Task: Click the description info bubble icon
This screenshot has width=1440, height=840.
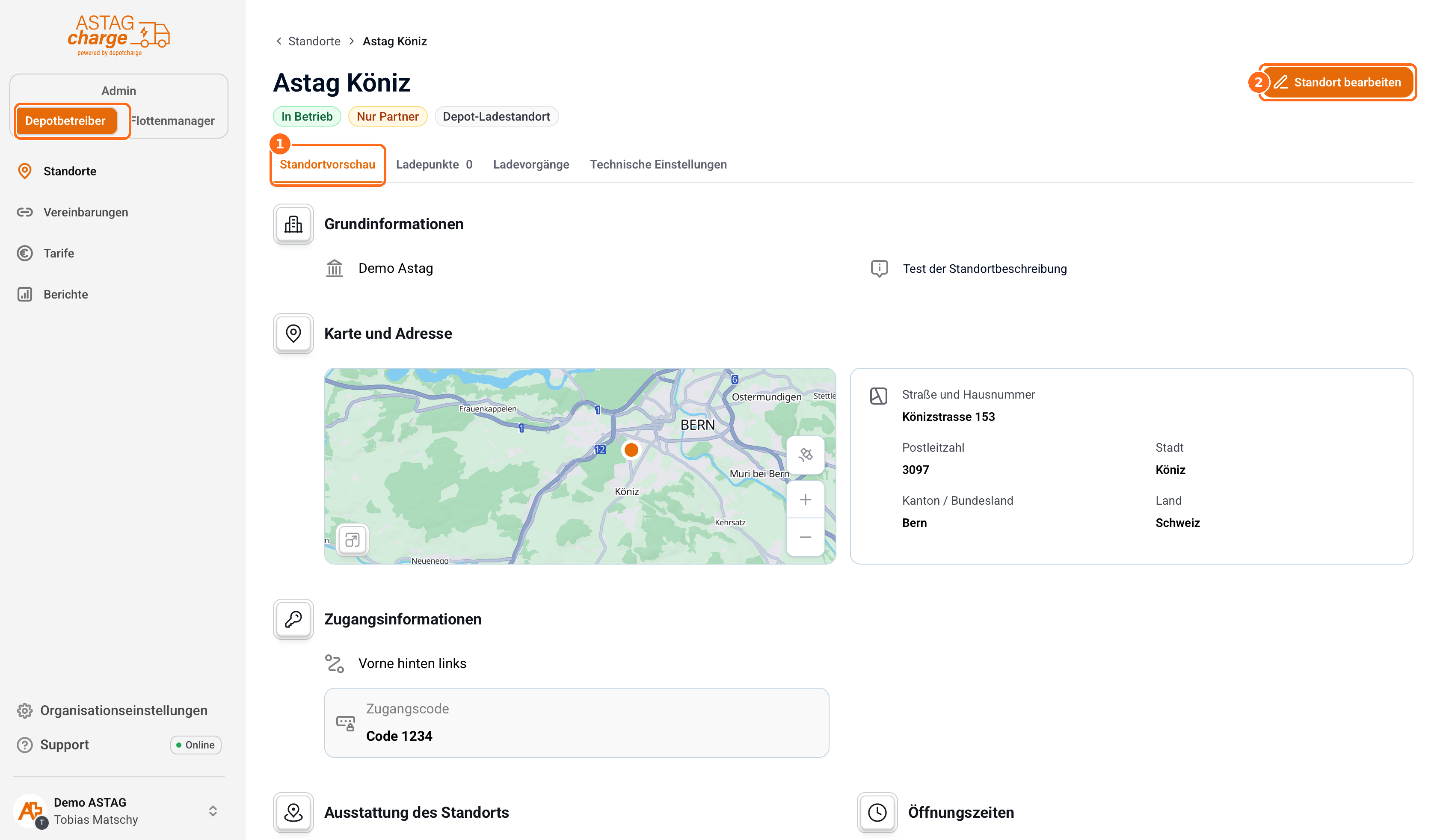Action: pyautogui.click(x=879, y=269)
